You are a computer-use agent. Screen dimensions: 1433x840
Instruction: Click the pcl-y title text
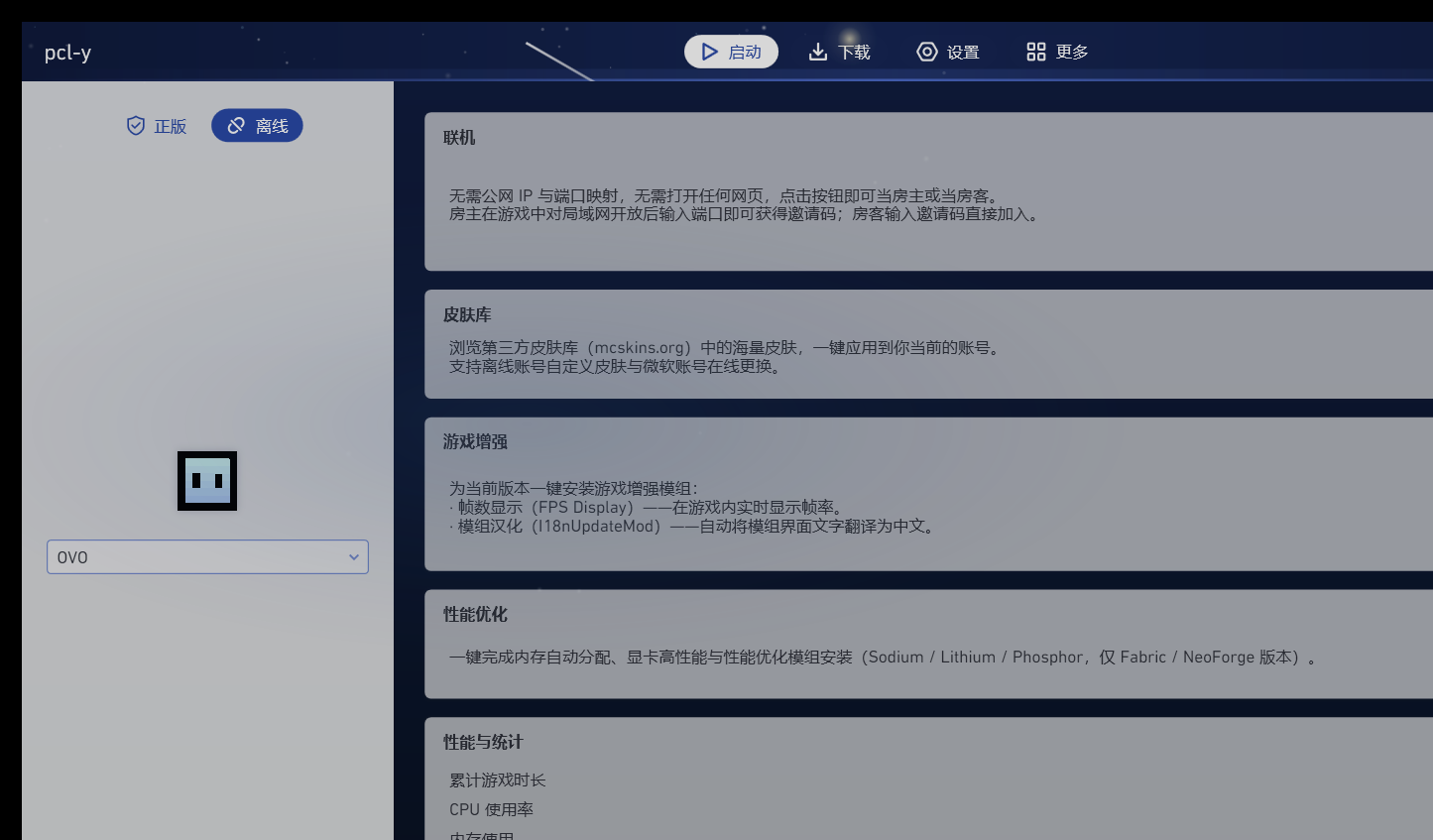point(67,53)
